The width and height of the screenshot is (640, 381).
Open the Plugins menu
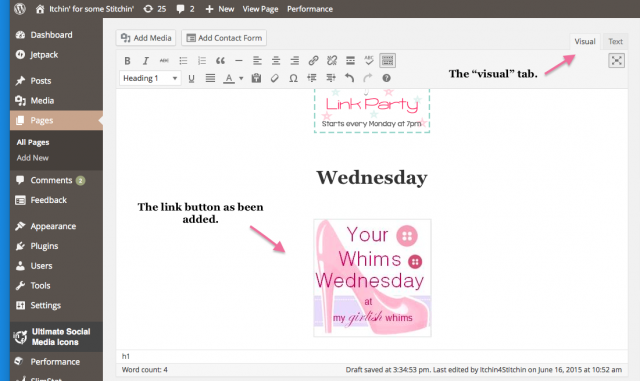pyautogui.click(x=56, y=246)
